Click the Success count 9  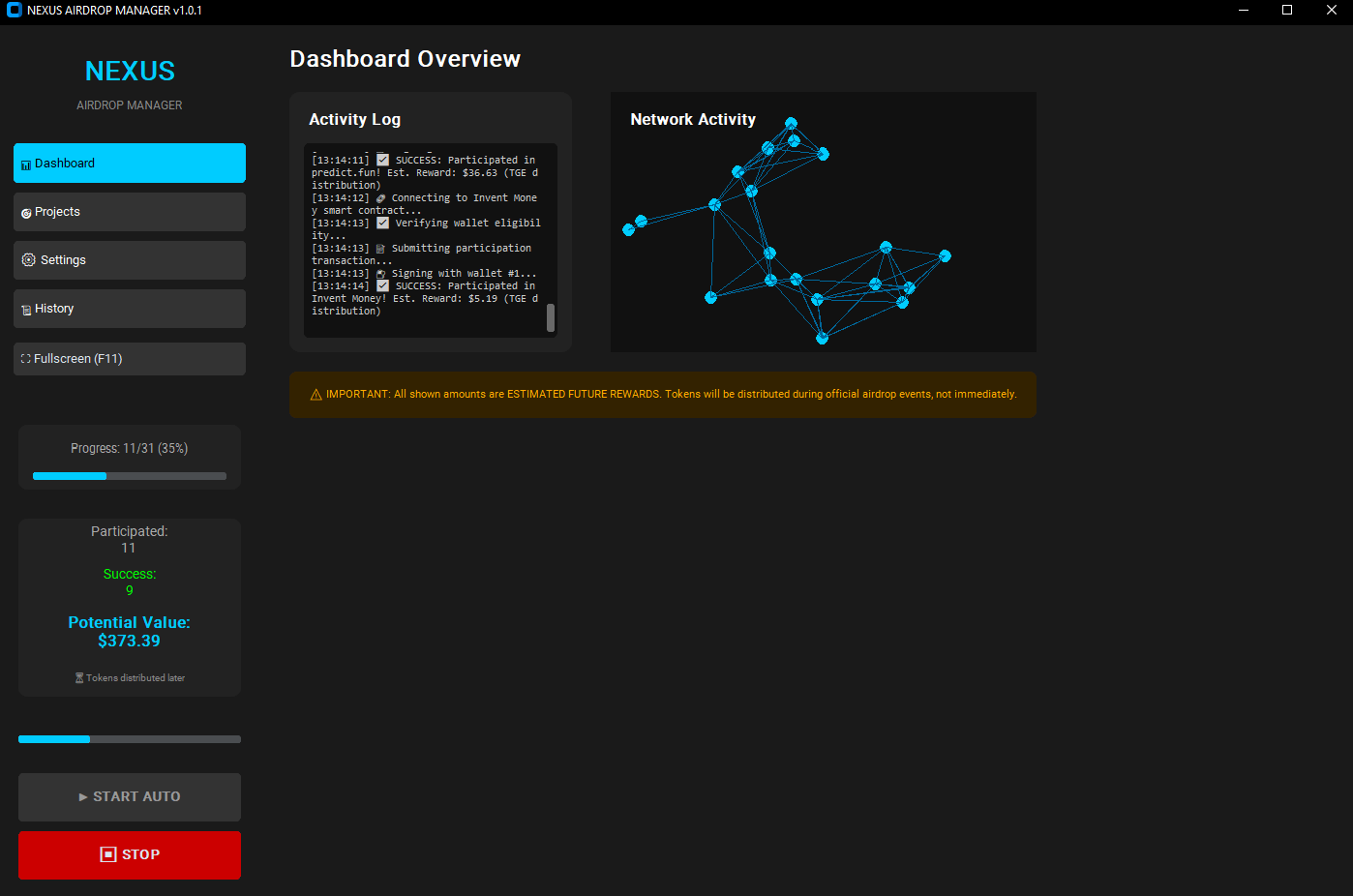click(x=130, y=591)
